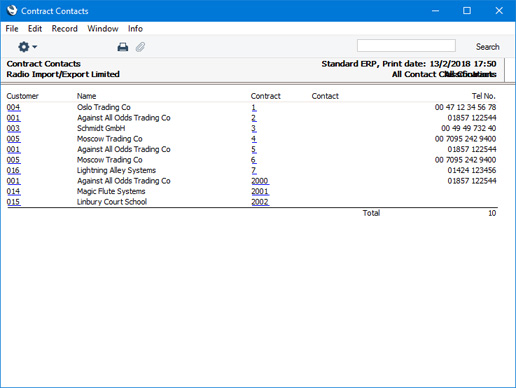
Task: Click the app logo in title bar
Action: pyautogui.click(x=12, y=11)
